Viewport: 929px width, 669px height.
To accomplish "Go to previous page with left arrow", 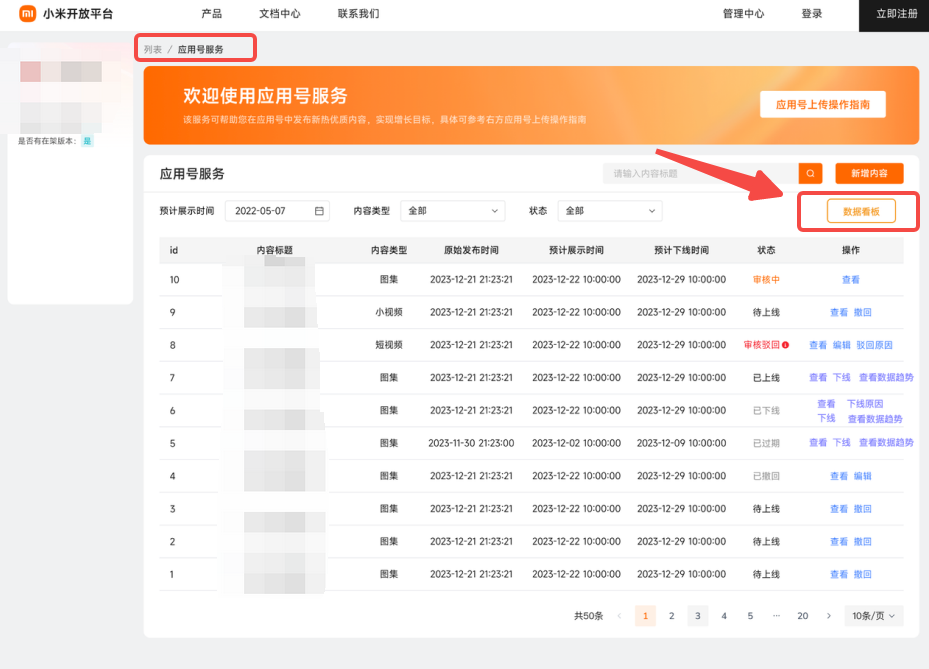I will [x=619, y=616].
